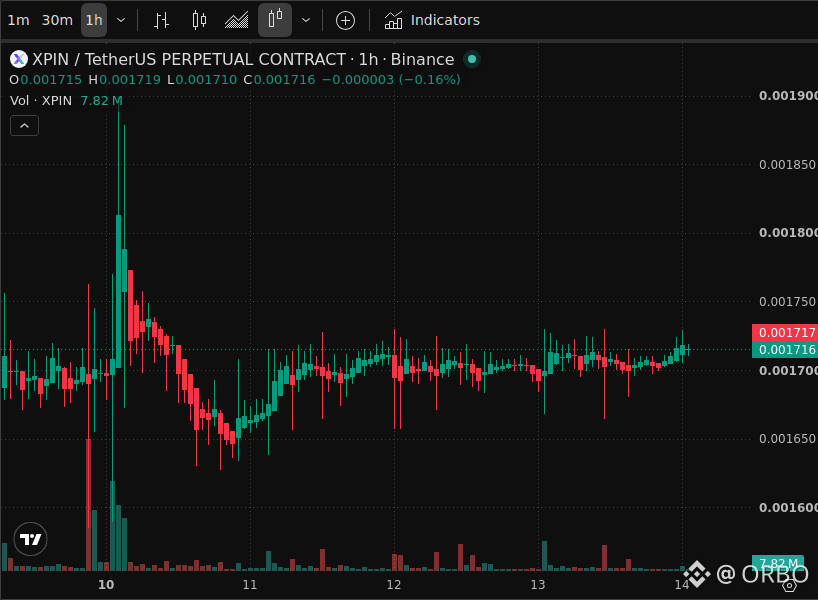This screenshot has height=600, width=818.
Task: Switch to area chart style
Action: [236, 20]
